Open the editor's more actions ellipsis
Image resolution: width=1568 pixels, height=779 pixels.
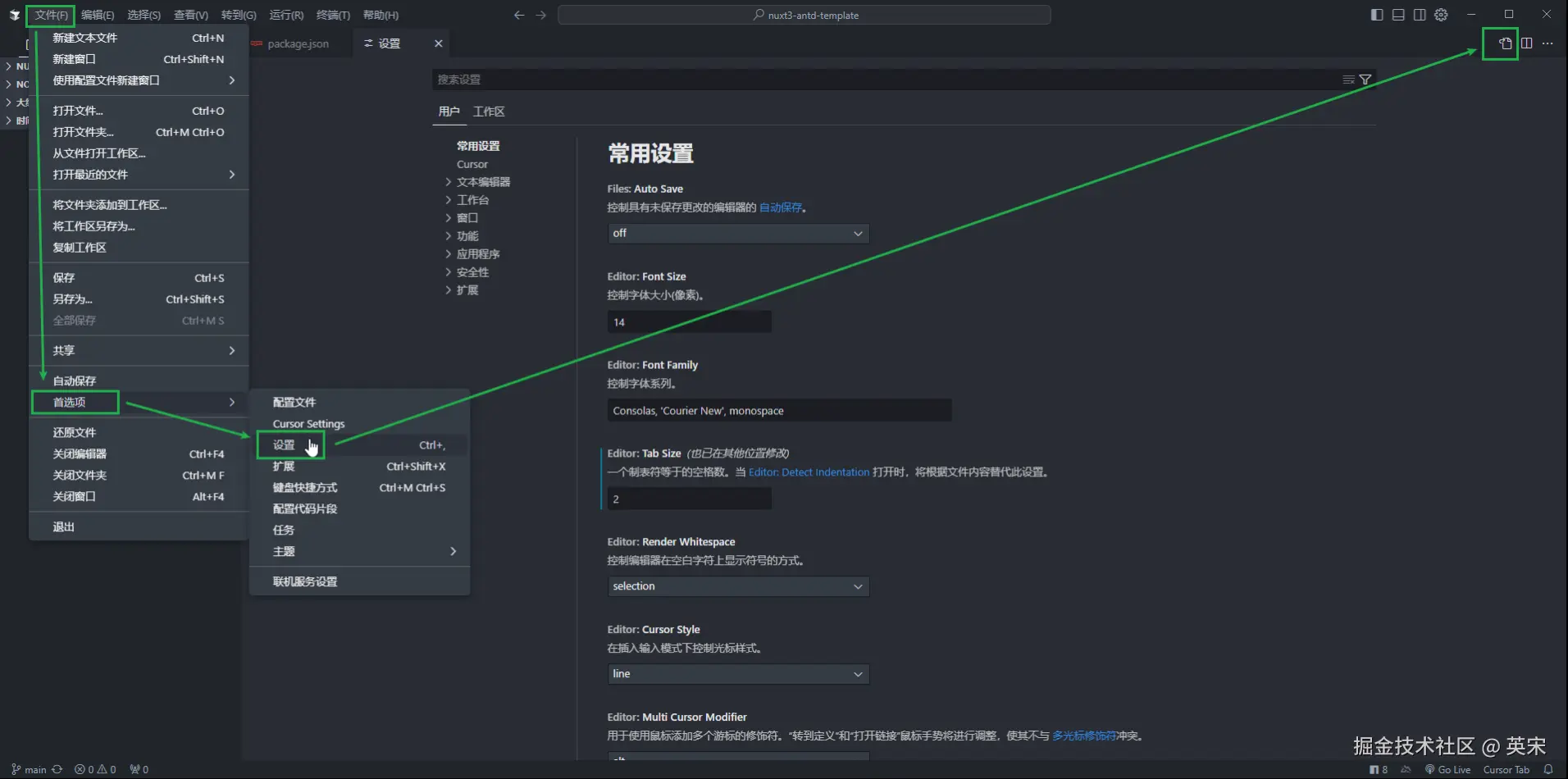click(1547, 43)
